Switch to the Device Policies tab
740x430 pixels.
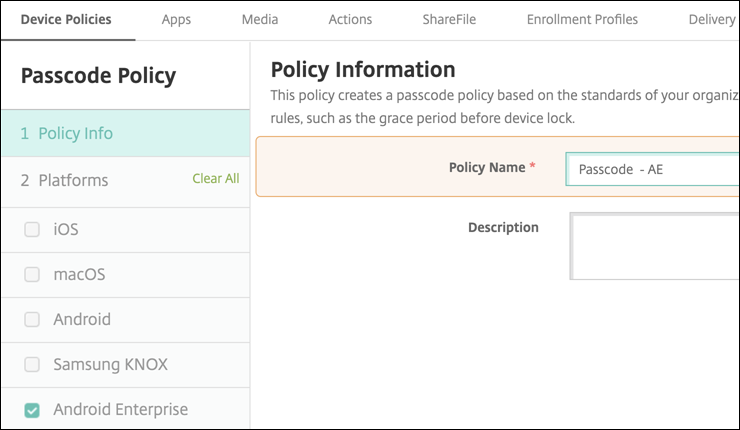67,19
